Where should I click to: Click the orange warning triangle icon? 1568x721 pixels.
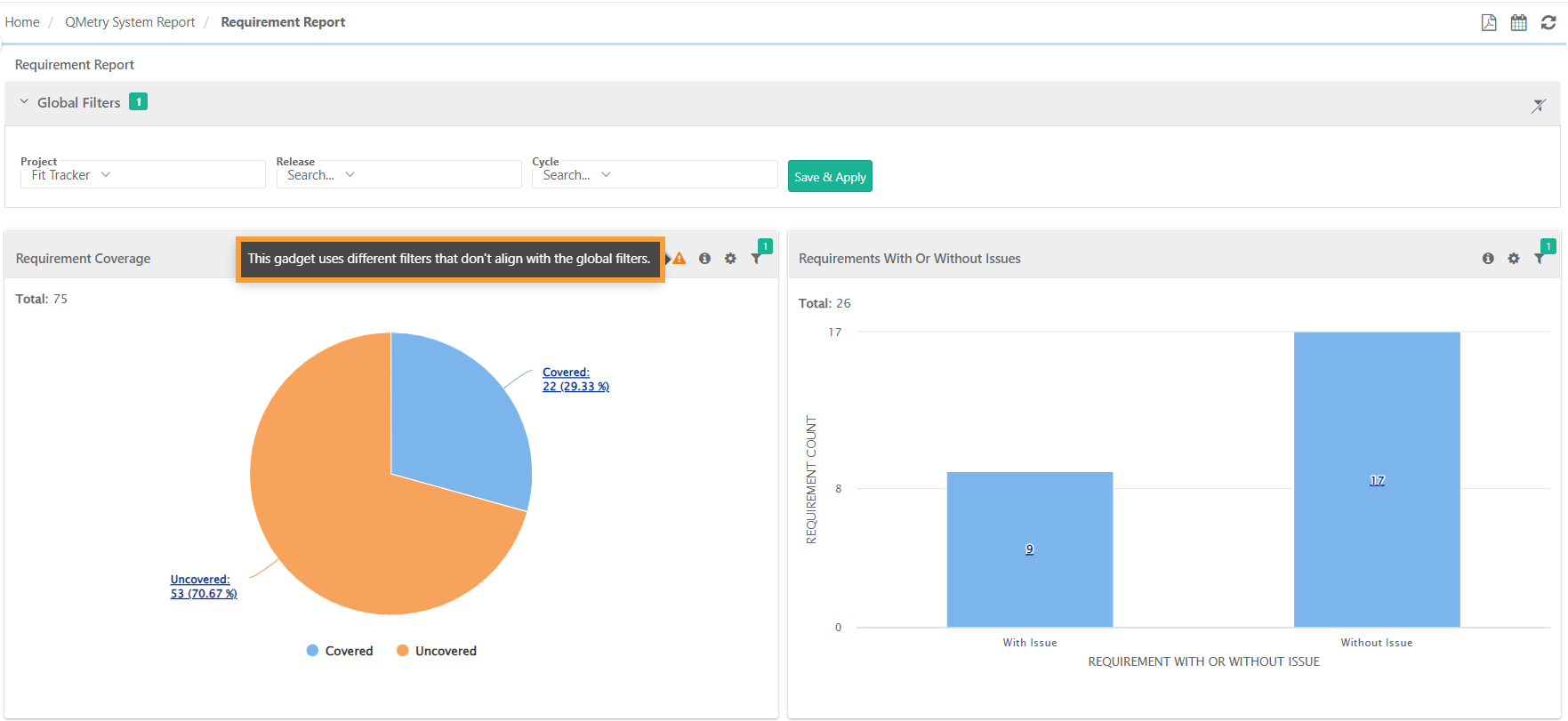(x=679, y=259)
